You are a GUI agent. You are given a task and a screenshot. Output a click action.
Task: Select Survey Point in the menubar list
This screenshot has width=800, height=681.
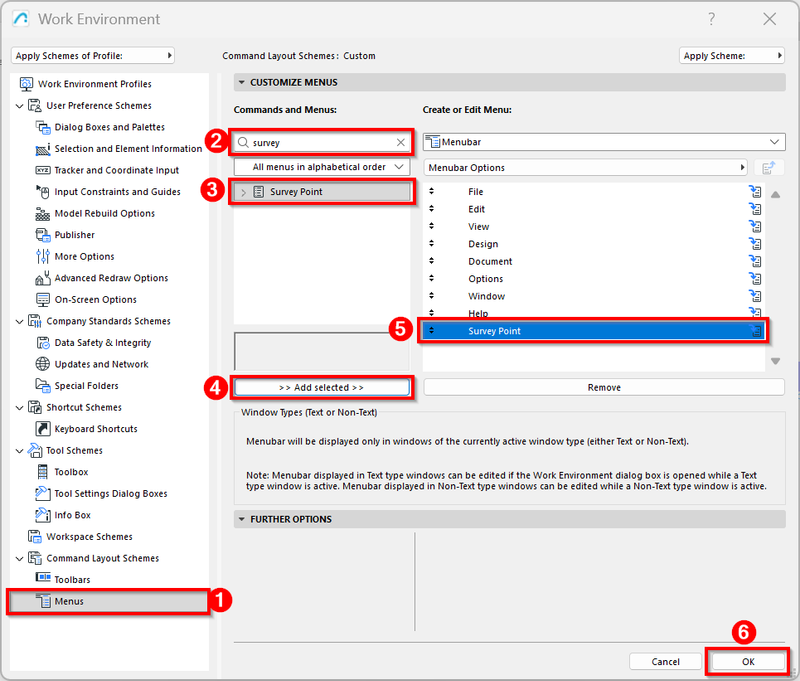tap(593, 331)
